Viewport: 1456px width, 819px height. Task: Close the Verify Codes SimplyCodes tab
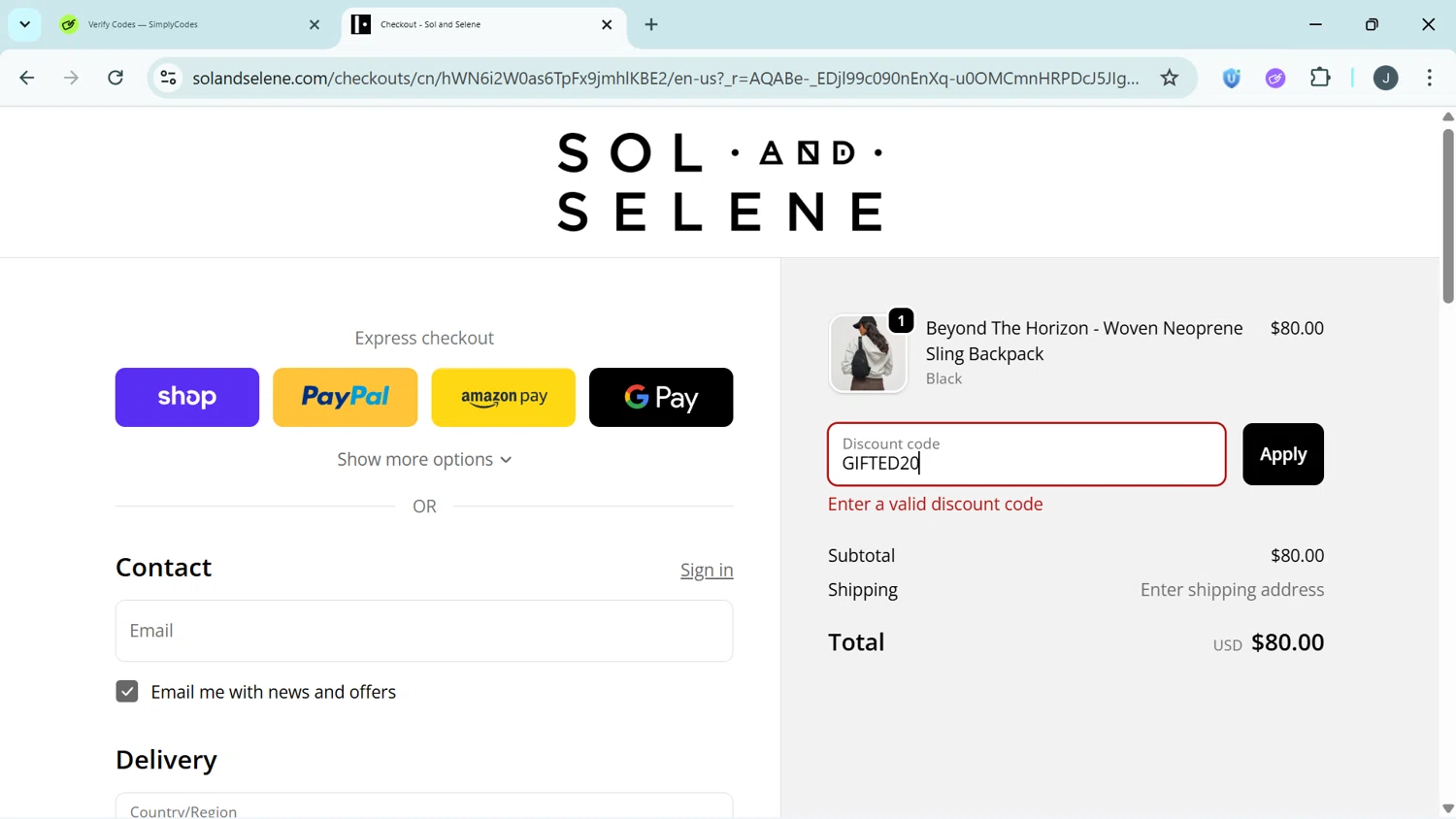pyautogui.click(x=314, y=24)
